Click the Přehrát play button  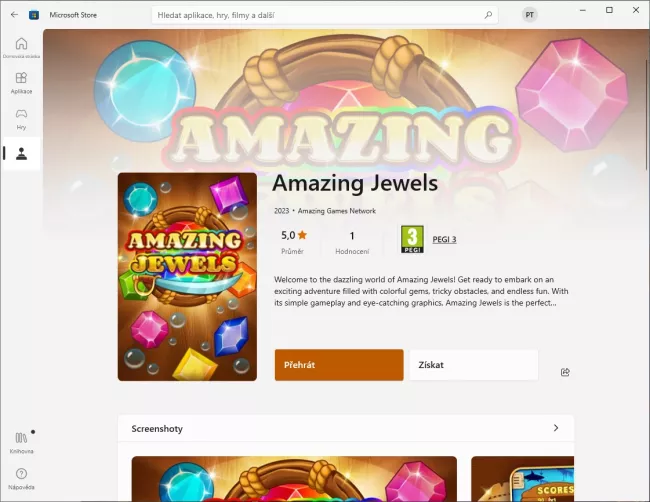coord(339,365)
